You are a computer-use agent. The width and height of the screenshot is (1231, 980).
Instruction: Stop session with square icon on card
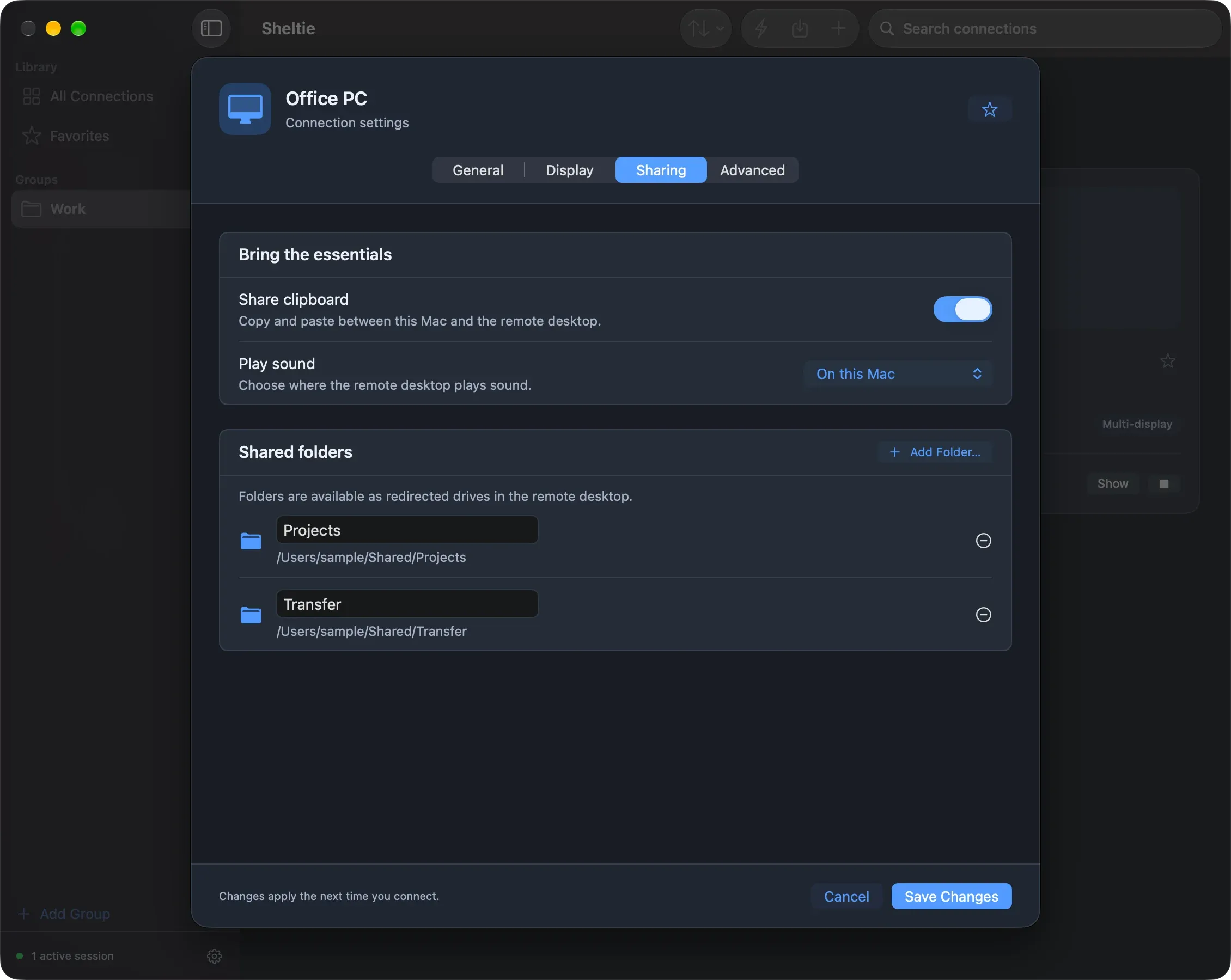pyautogui.click(x=1163, y=483)
